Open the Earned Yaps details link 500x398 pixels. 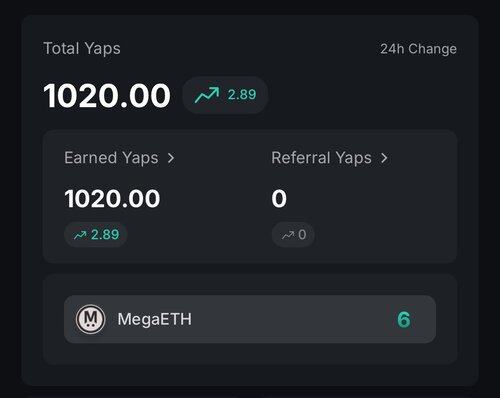tap(119, 158)
